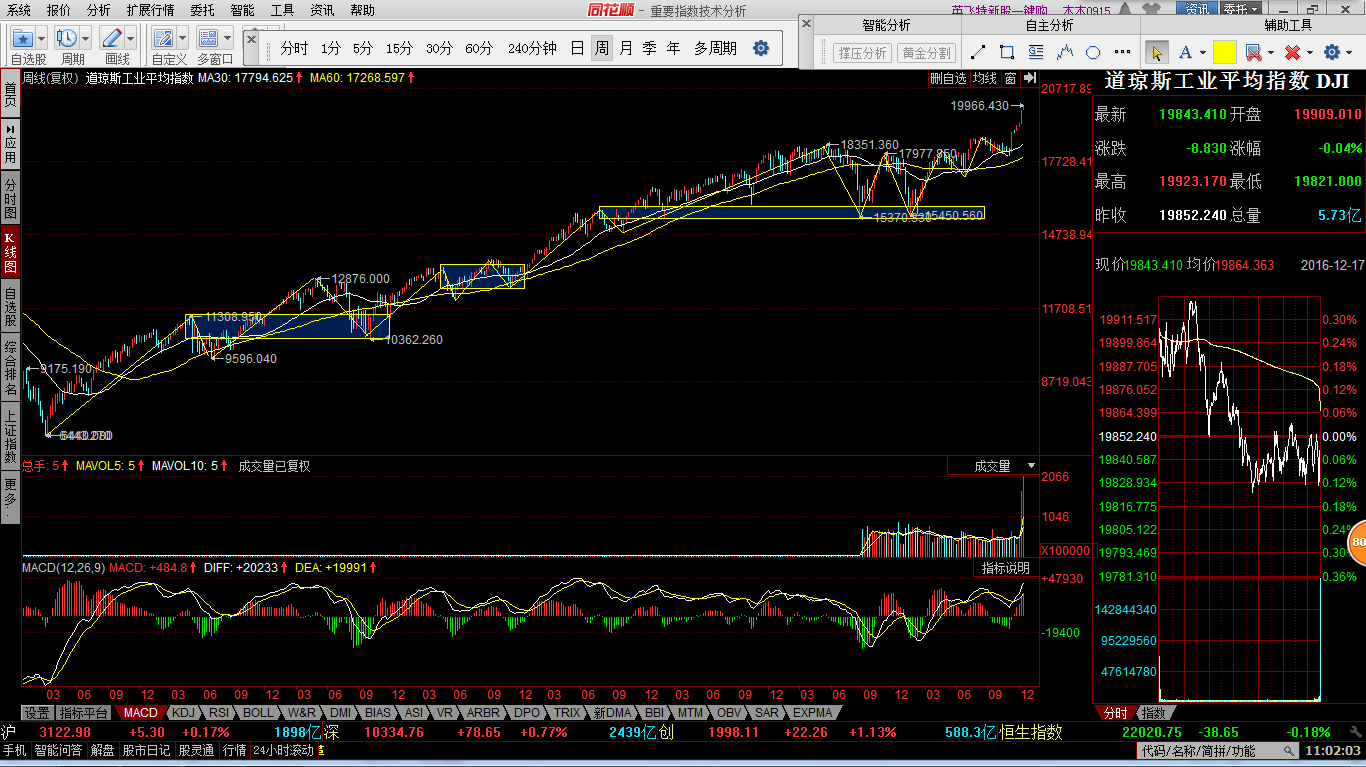This screenshot has height=767, width=1366.
Task: Click the 指标说明 button
Action: pyautogui.click(x=1005, y=568)
